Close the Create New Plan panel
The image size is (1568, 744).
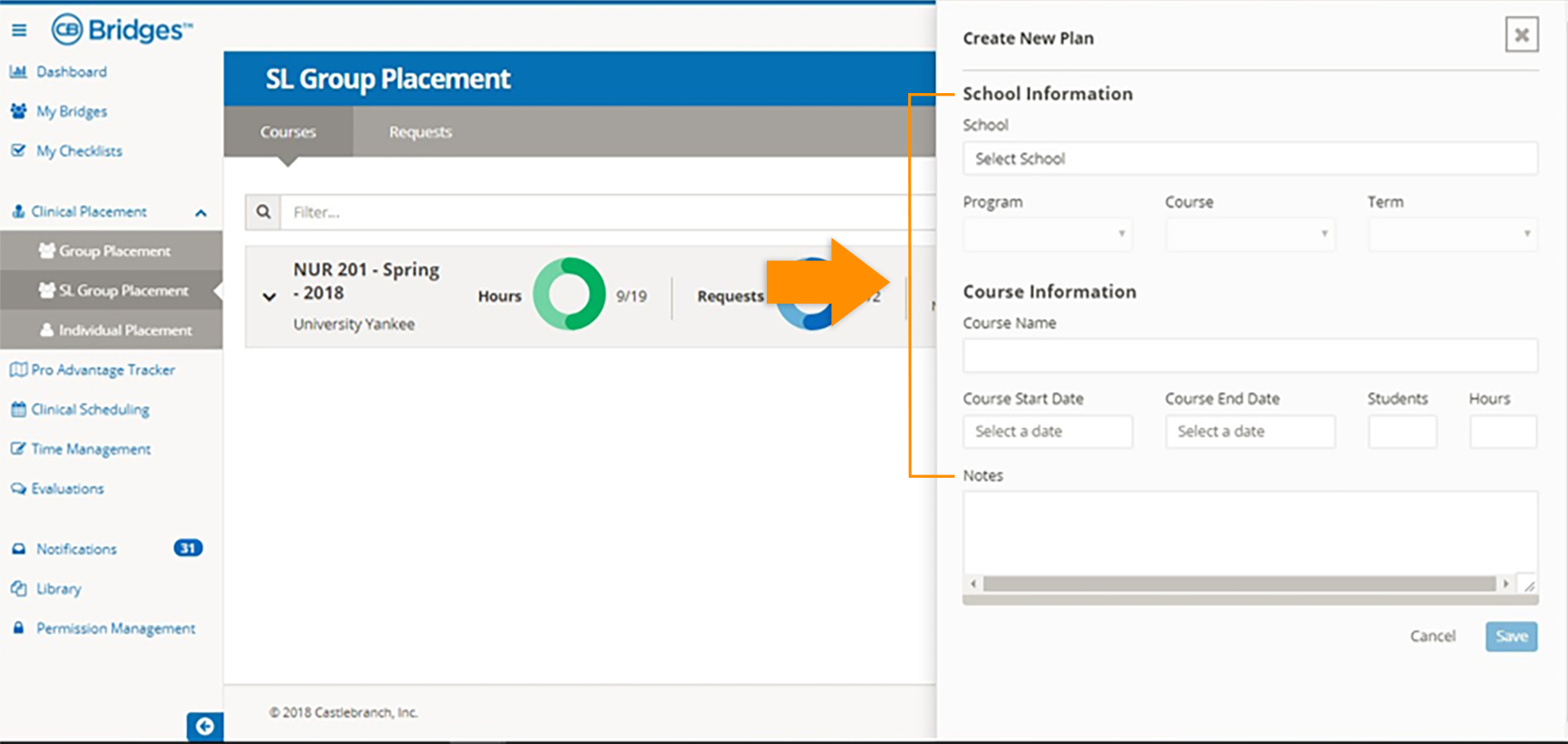(x=1521, y=34)
